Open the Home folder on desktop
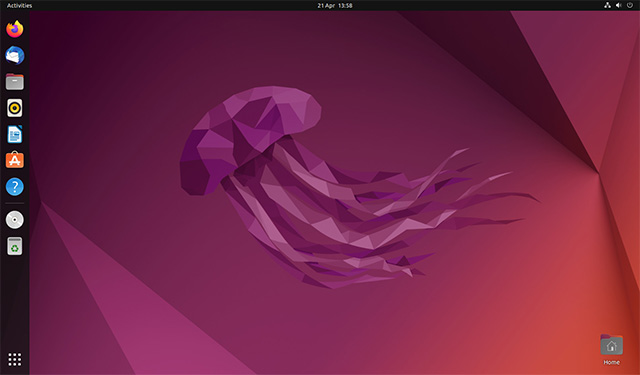The image size is (640, 375). click(611, 350)
